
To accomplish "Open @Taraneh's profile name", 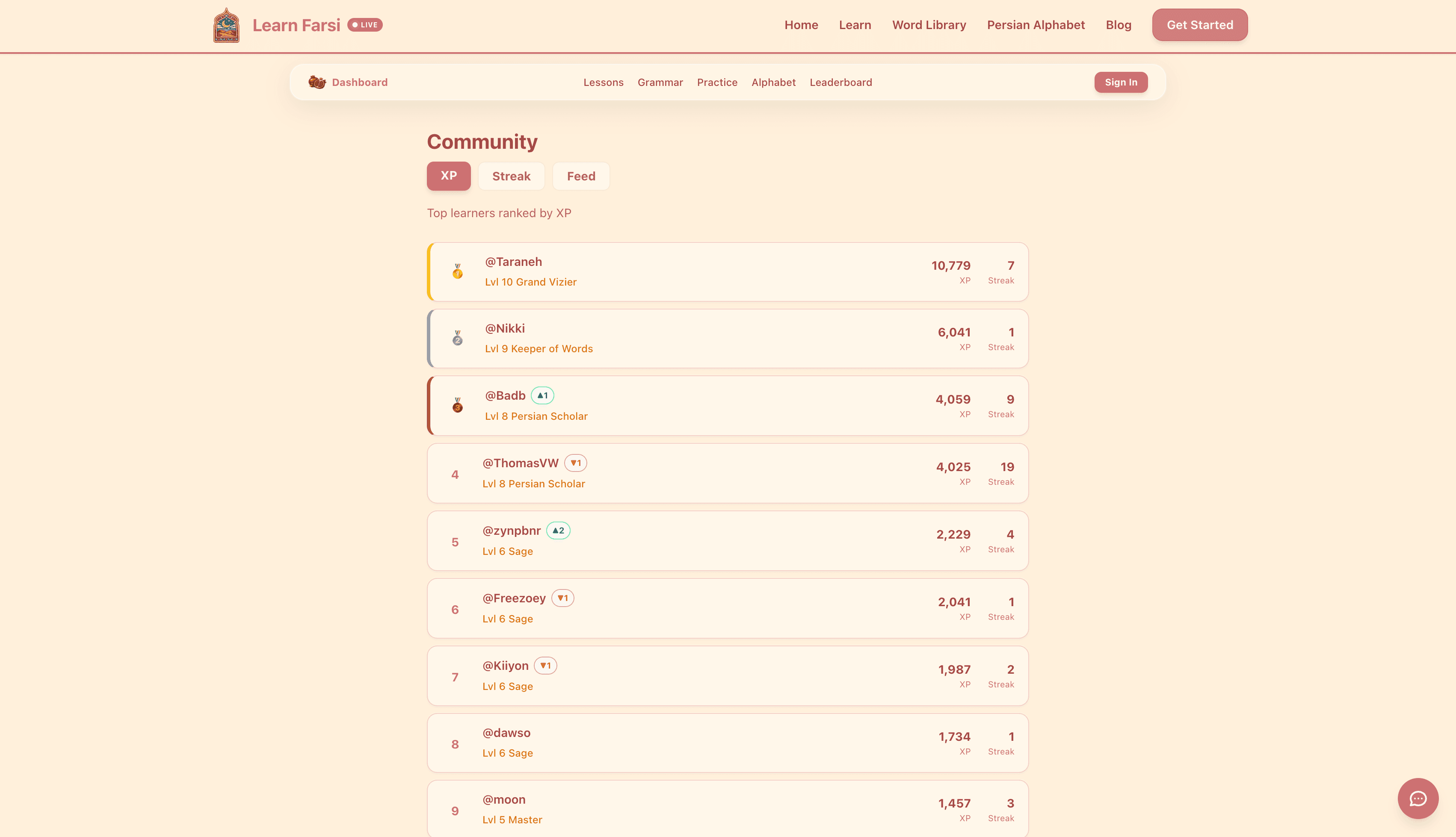I will (514, 262).
